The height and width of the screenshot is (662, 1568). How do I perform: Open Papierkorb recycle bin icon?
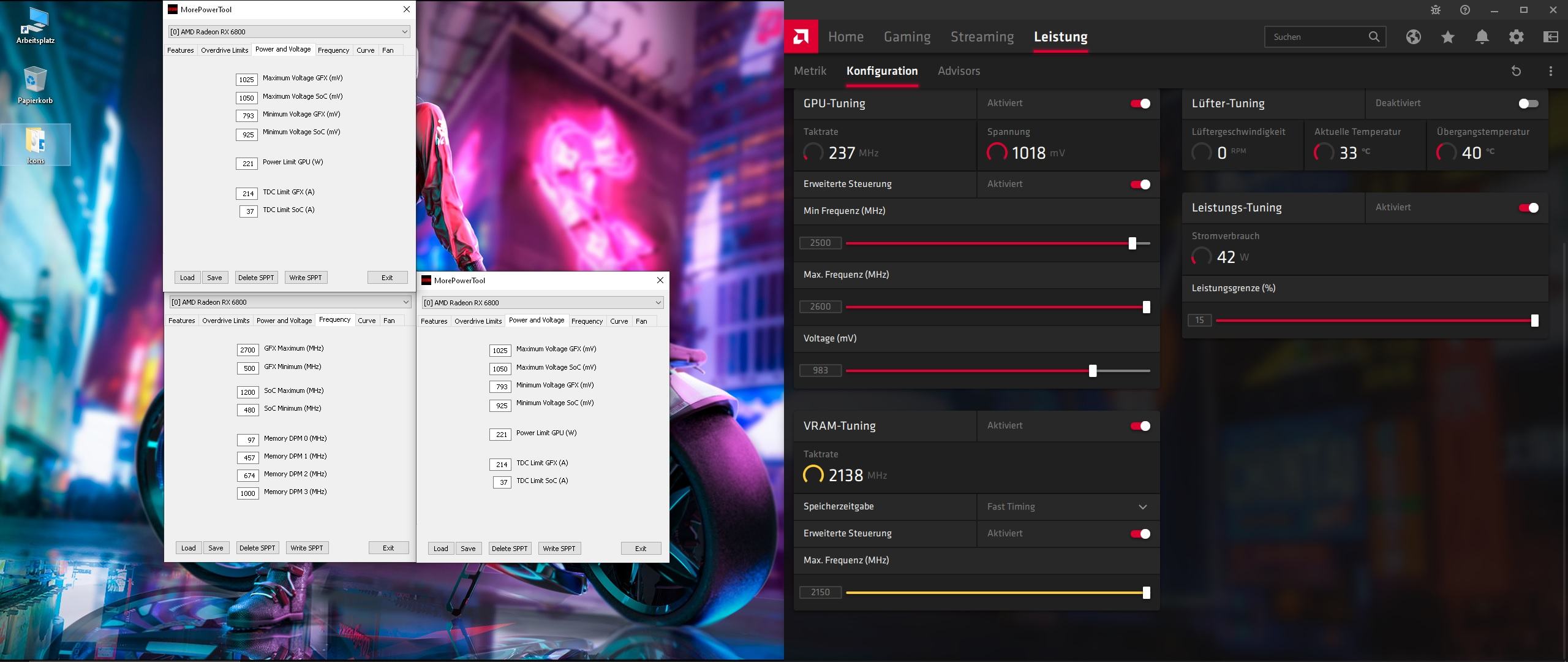tap(36, 85)
